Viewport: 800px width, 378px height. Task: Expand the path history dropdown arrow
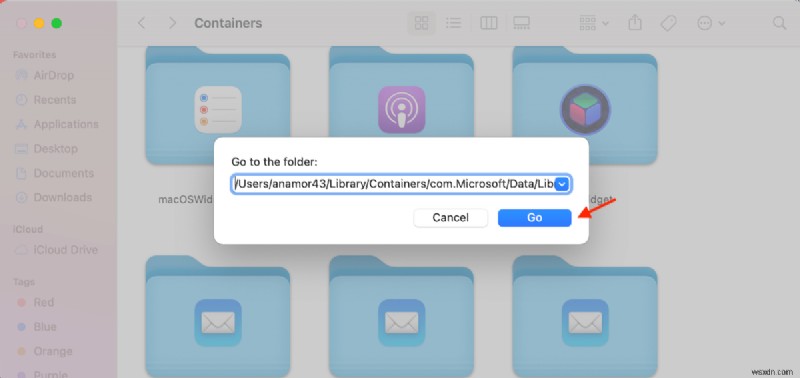click(x=562, y=185)
